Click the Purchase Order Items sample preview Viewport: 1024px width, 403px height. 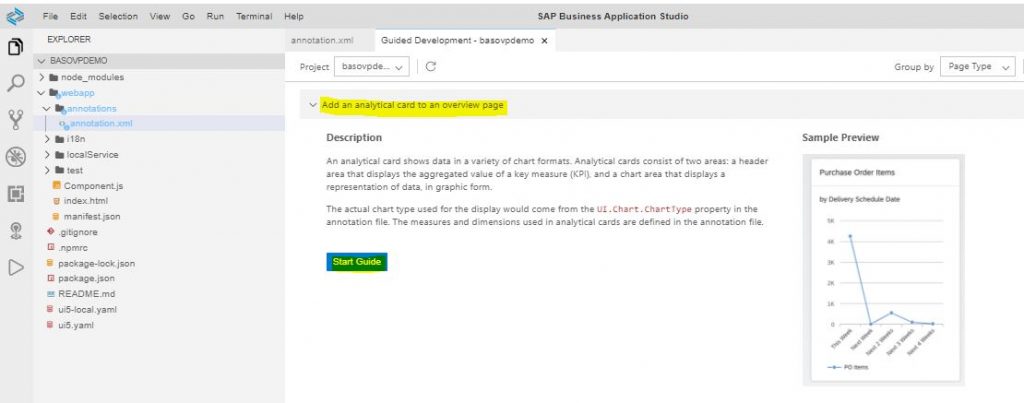click(884, 270)
